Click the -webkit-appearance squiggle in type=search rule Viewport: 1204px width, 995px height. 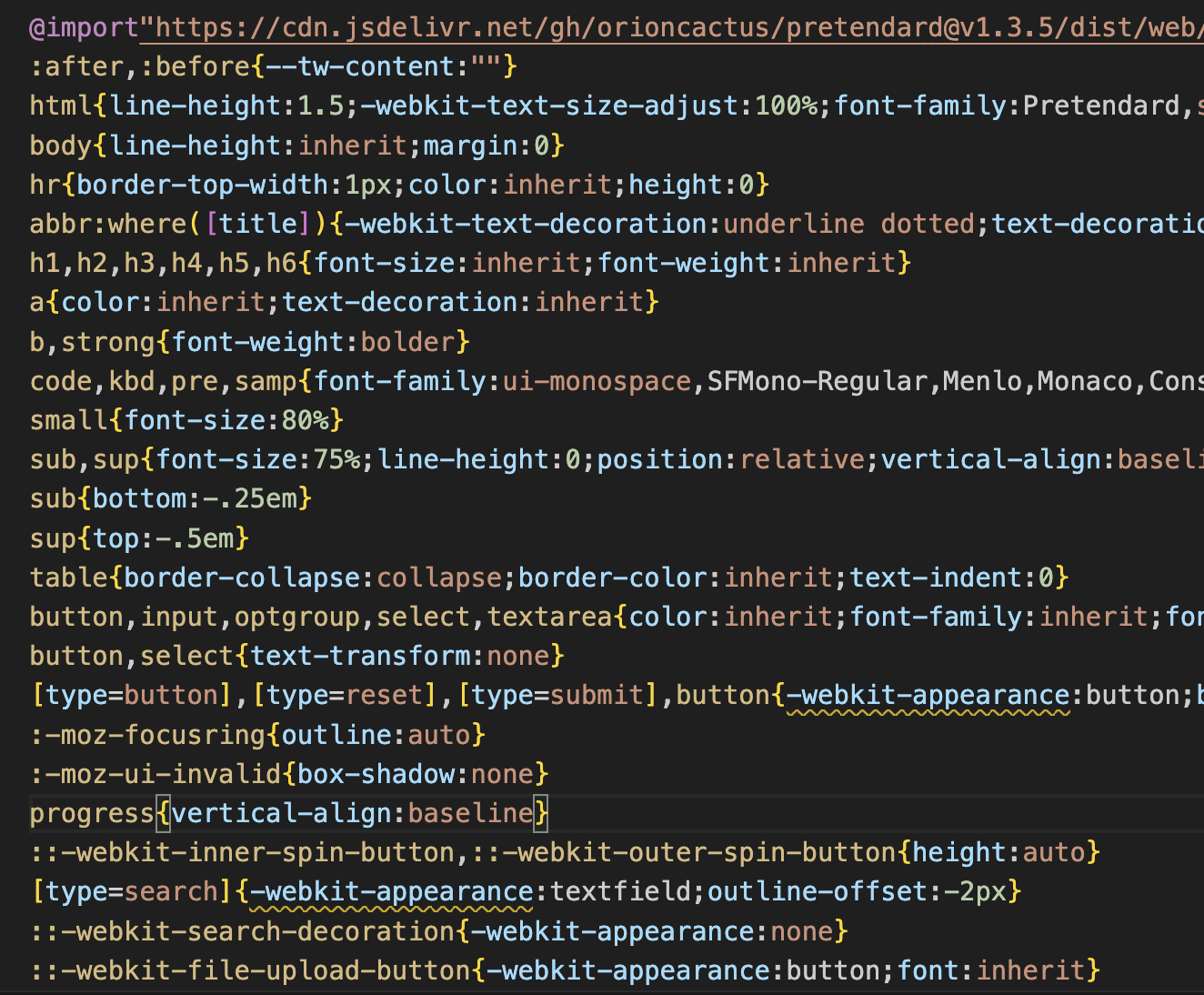pos(391,891)
